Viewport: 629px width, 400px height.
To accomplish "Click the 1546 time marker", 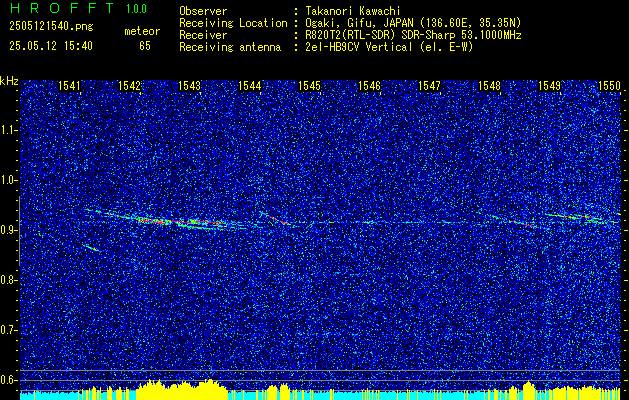I will click(x=369, y=85).
